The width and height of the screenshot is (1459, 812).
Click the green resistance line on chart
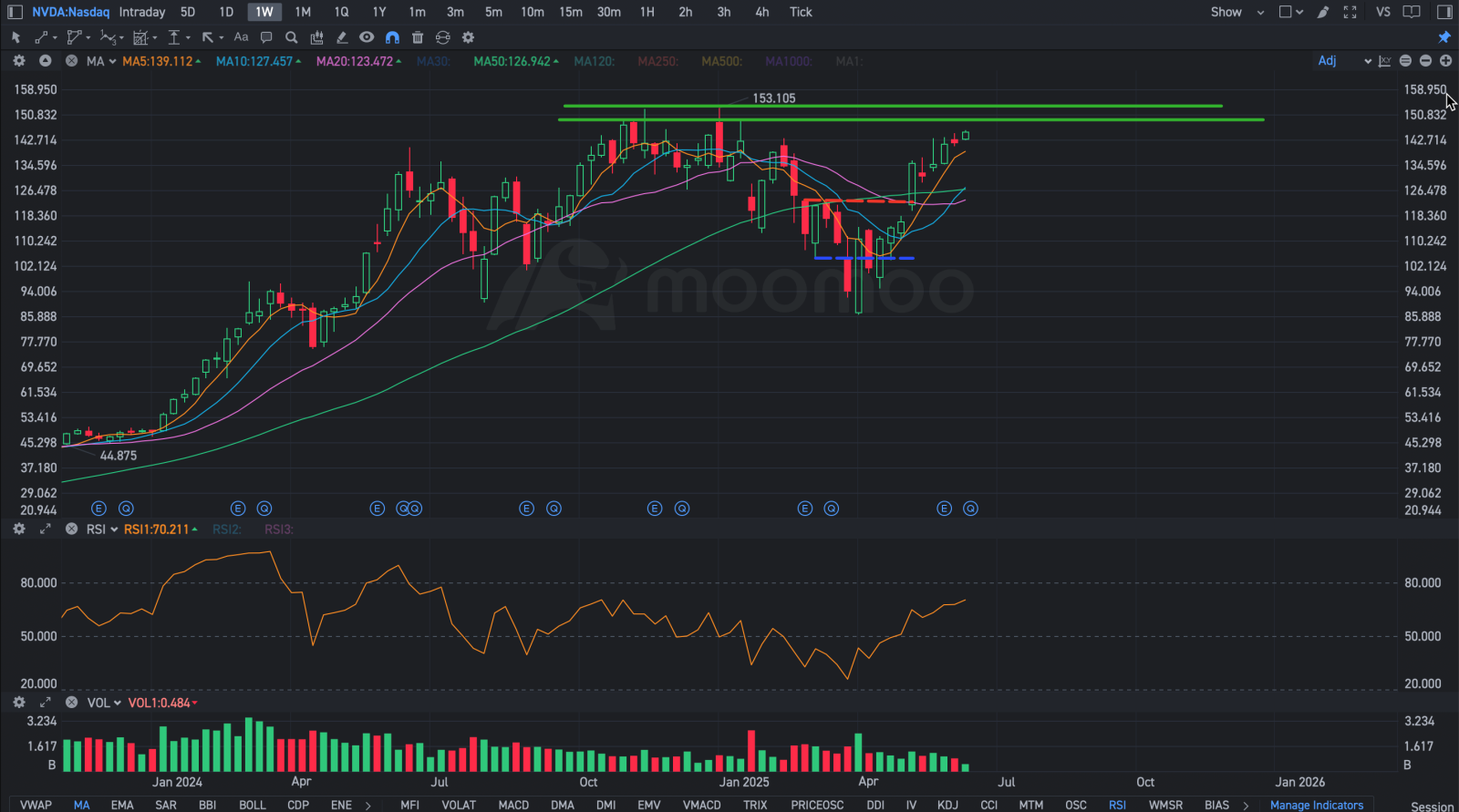911,119
